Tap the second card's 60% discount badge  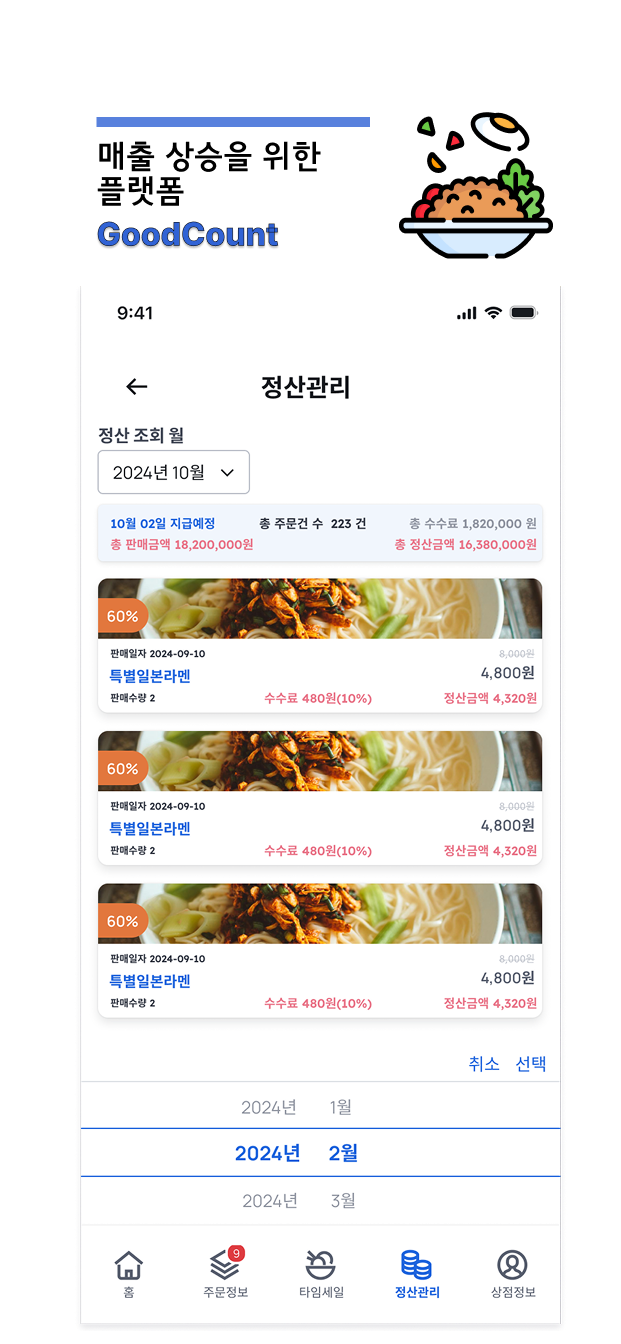(x=122, y=769)
